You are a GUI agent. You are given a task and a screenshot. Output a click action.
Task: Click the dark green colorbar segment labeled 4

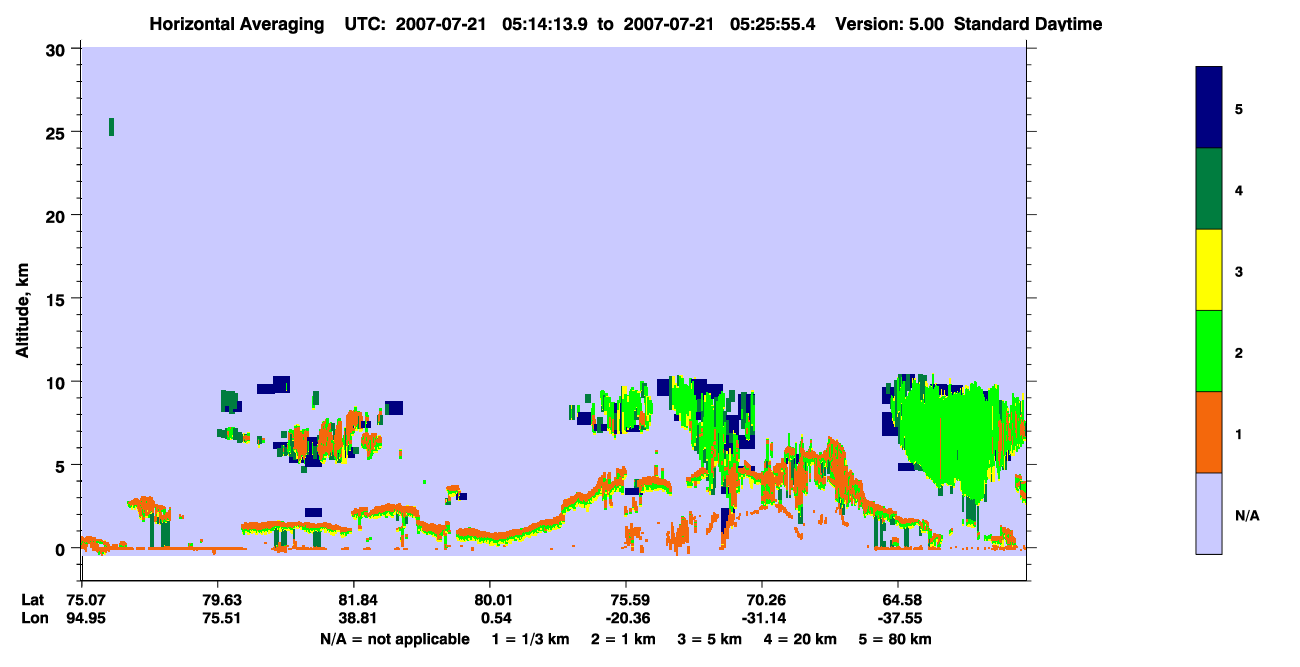pyautogui.click(x=1209, y=189)
